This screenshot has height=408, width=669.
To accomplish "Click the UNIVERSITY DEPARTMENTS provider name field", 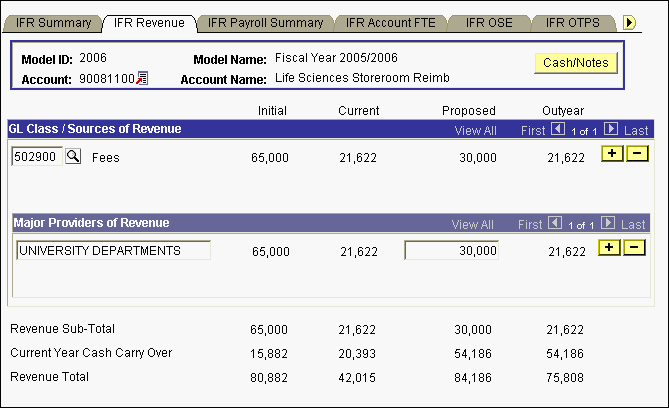I will click(113, 250).
